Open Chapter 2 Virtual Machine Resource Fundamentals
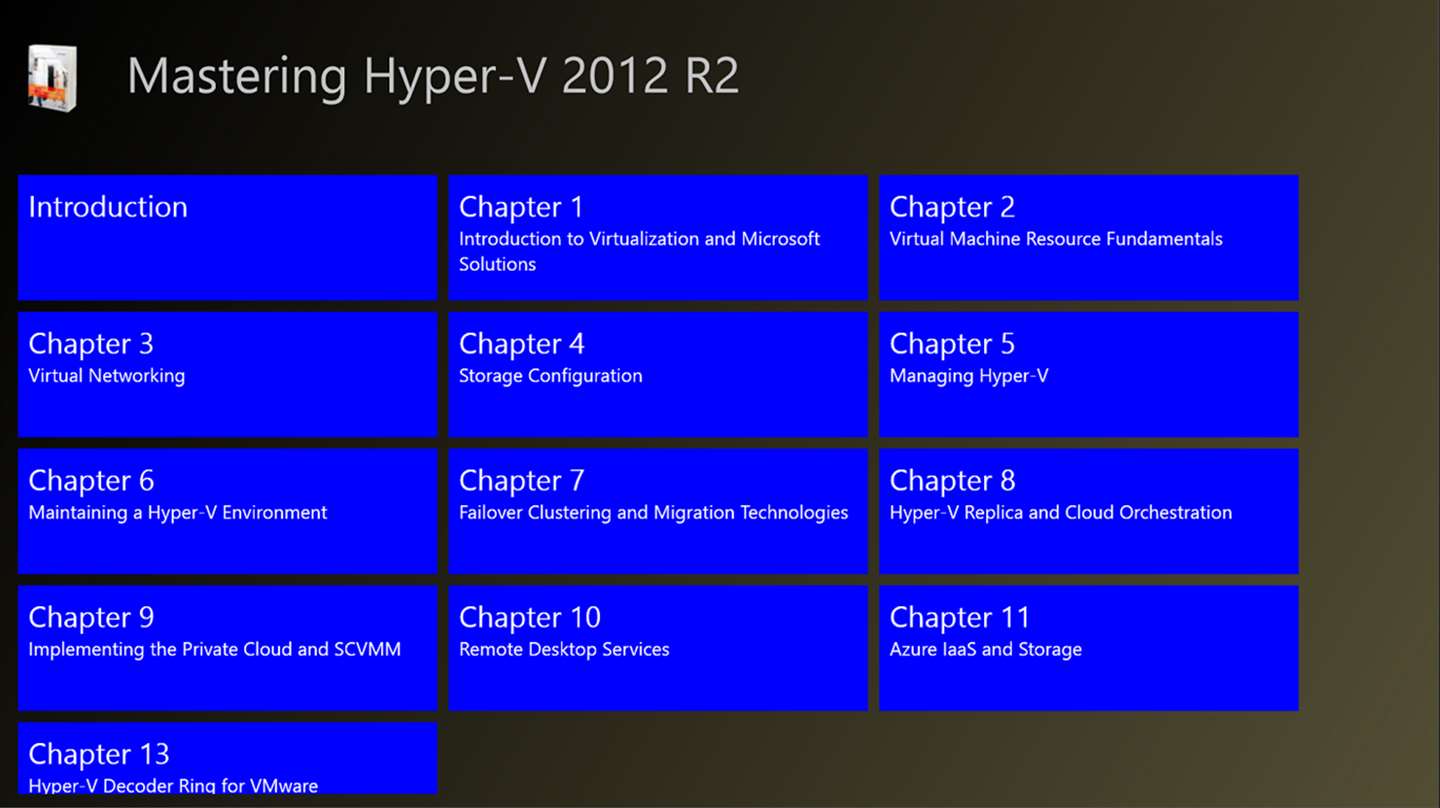1440x808 pixels. [1089, 238]
